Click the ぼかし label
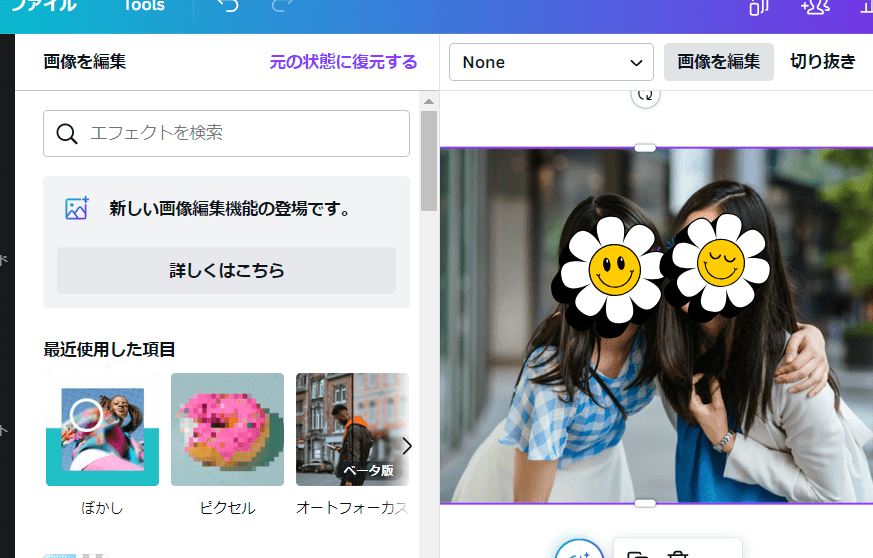Screen dimensions: 873x558 (x=102, y=507)
